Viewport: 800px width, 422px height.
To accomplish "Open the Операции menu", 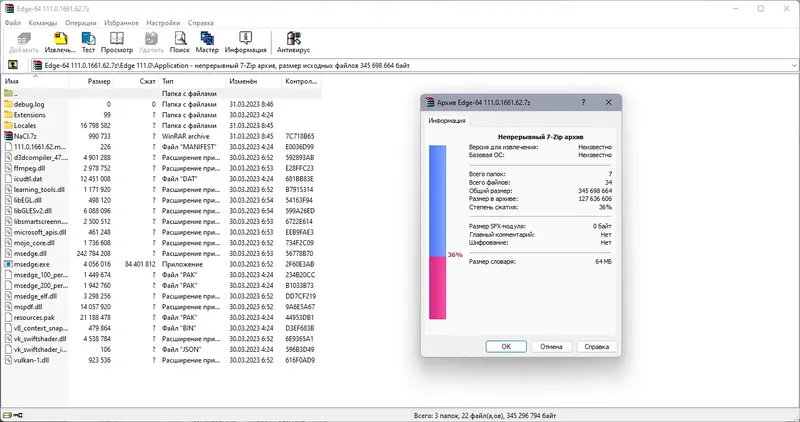I will pyautogui.click(x=81, y=23).
